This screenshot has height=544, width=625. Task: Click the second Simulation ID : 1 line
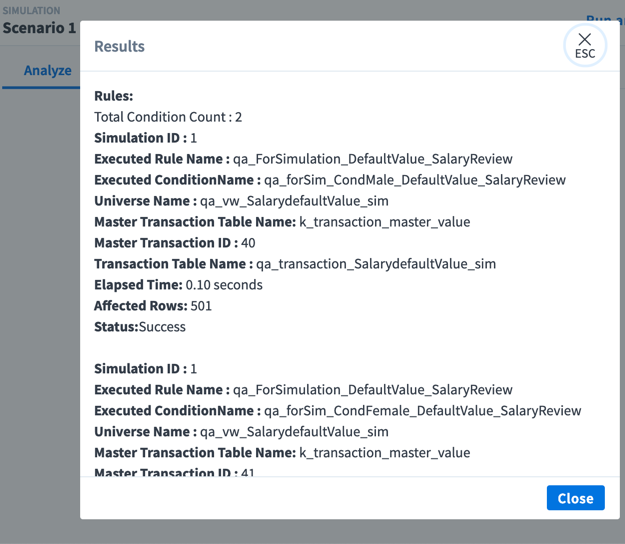coord(145,369)
